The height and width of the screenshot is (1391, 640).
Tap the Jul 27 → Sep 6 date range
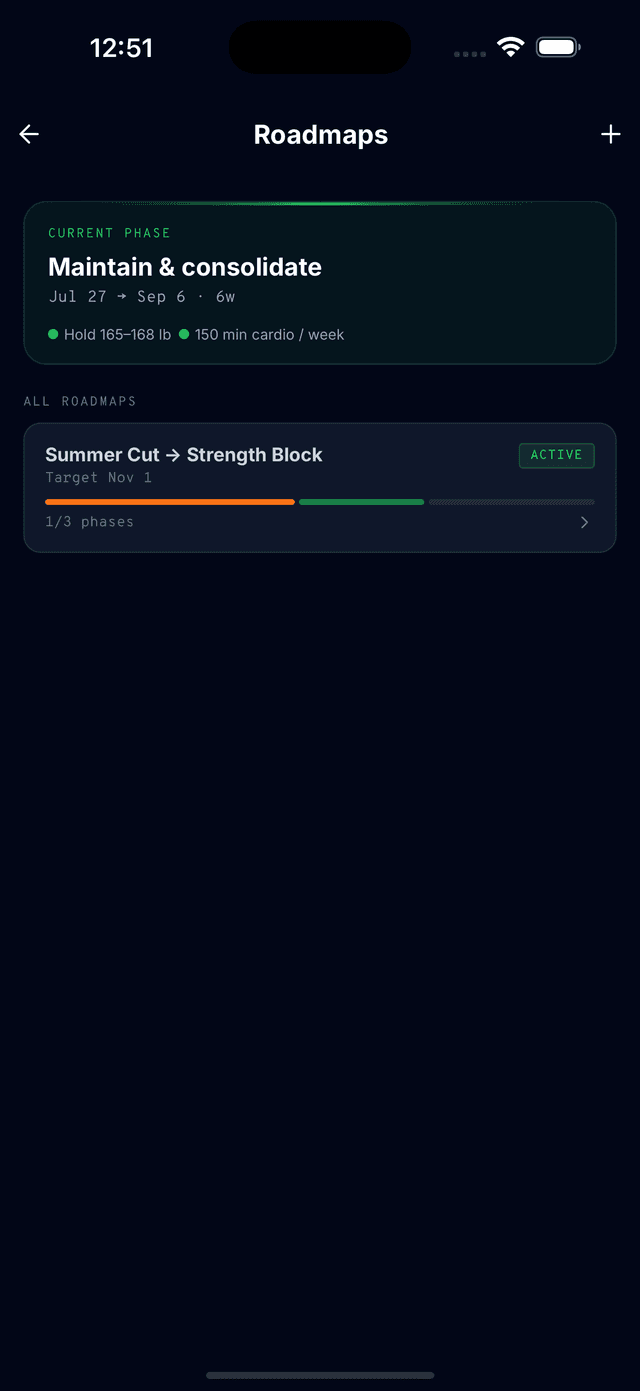[x=117, y=297]
